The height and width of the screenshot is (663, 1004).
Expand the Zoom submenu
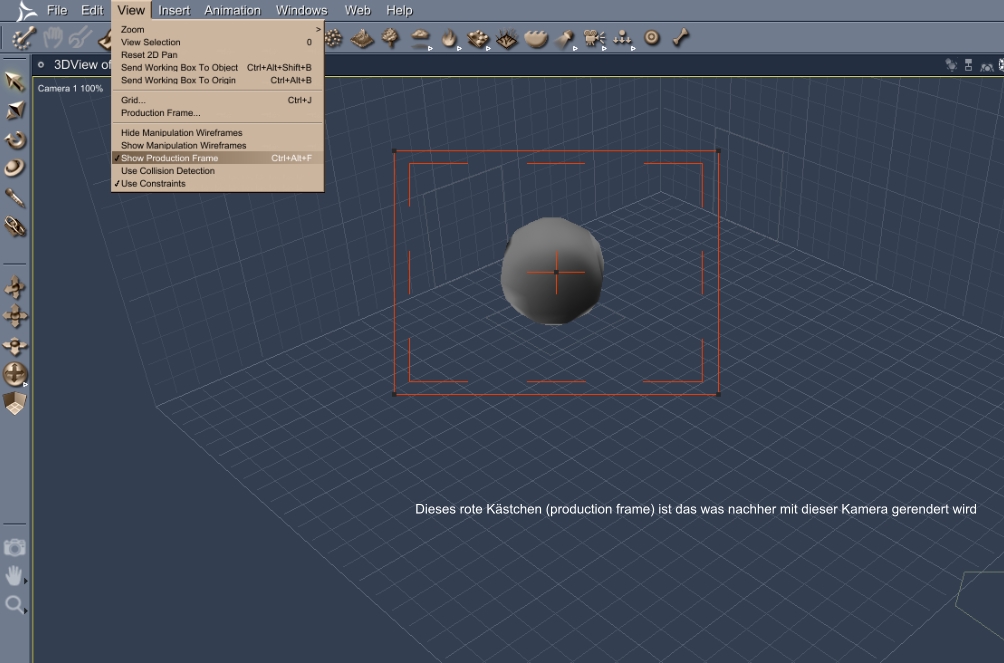(218, 29)
